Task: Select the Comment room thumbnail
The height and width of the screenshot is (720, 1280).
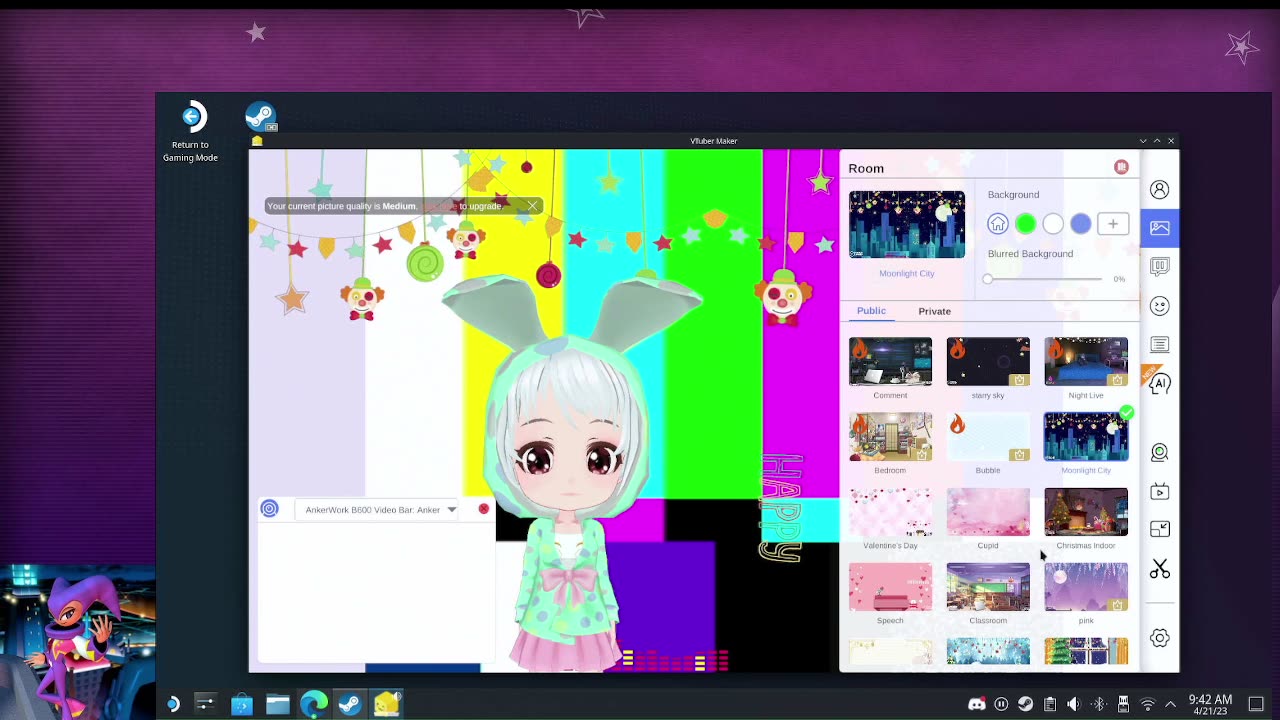Action: pyautogui.click(x=890, y=361)
